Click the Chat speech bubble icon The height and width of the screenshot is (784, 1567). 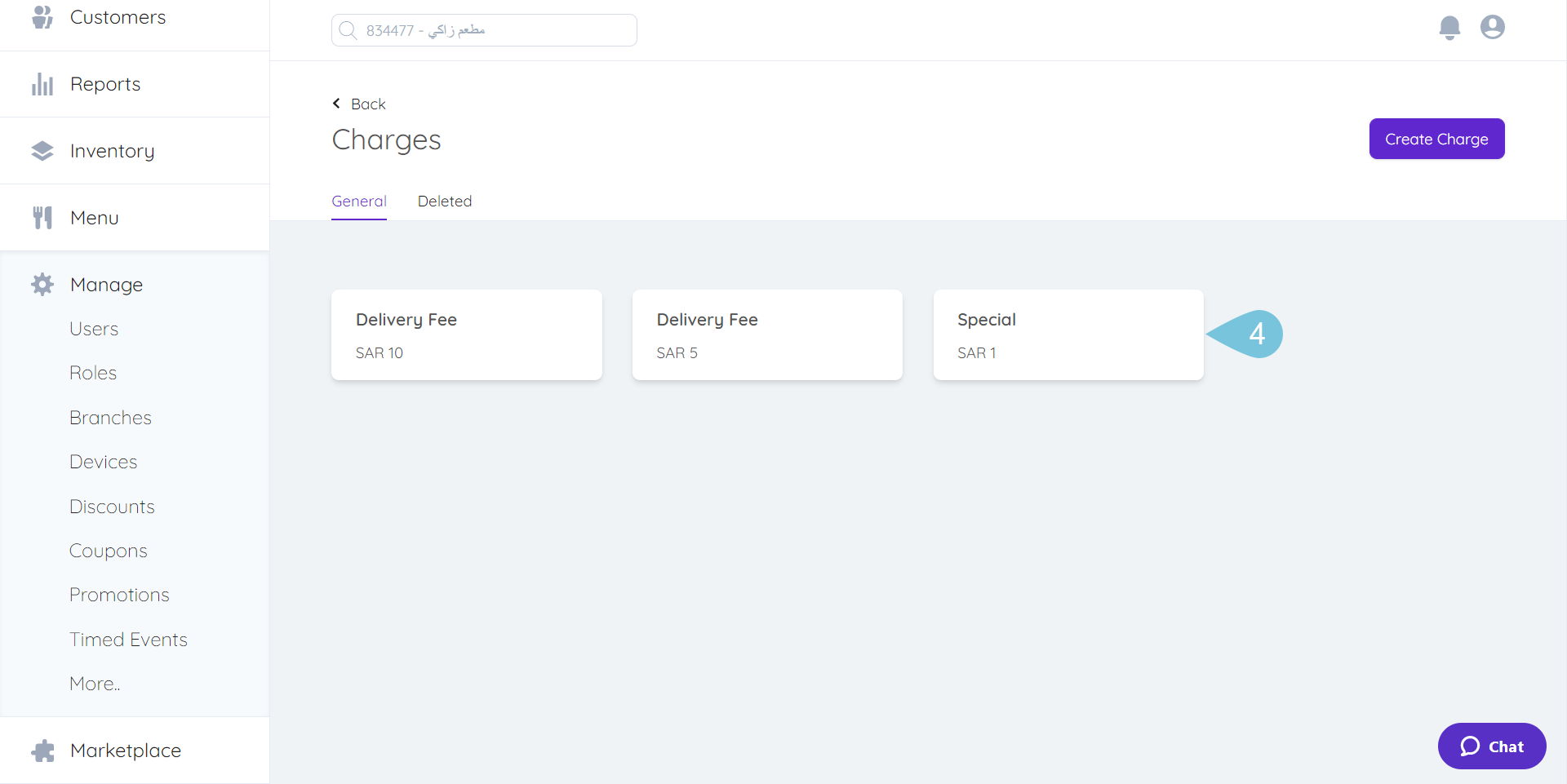[1470, 746]
